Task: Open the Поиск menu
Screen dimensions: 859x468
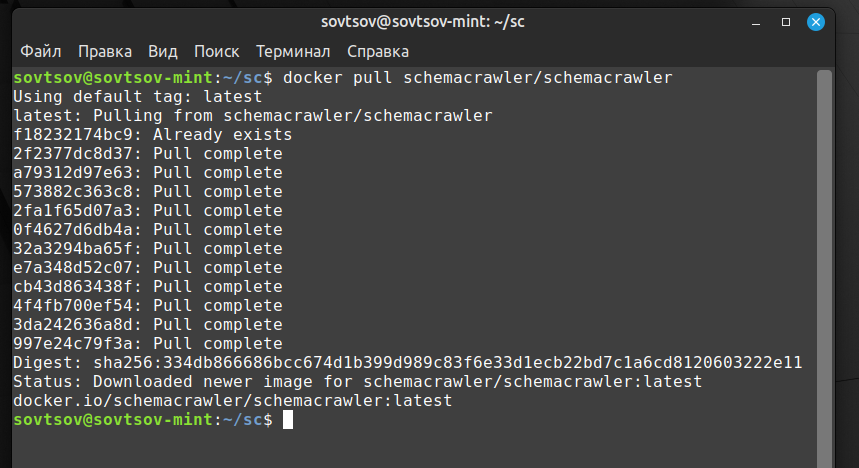Action: coord(216,52)
